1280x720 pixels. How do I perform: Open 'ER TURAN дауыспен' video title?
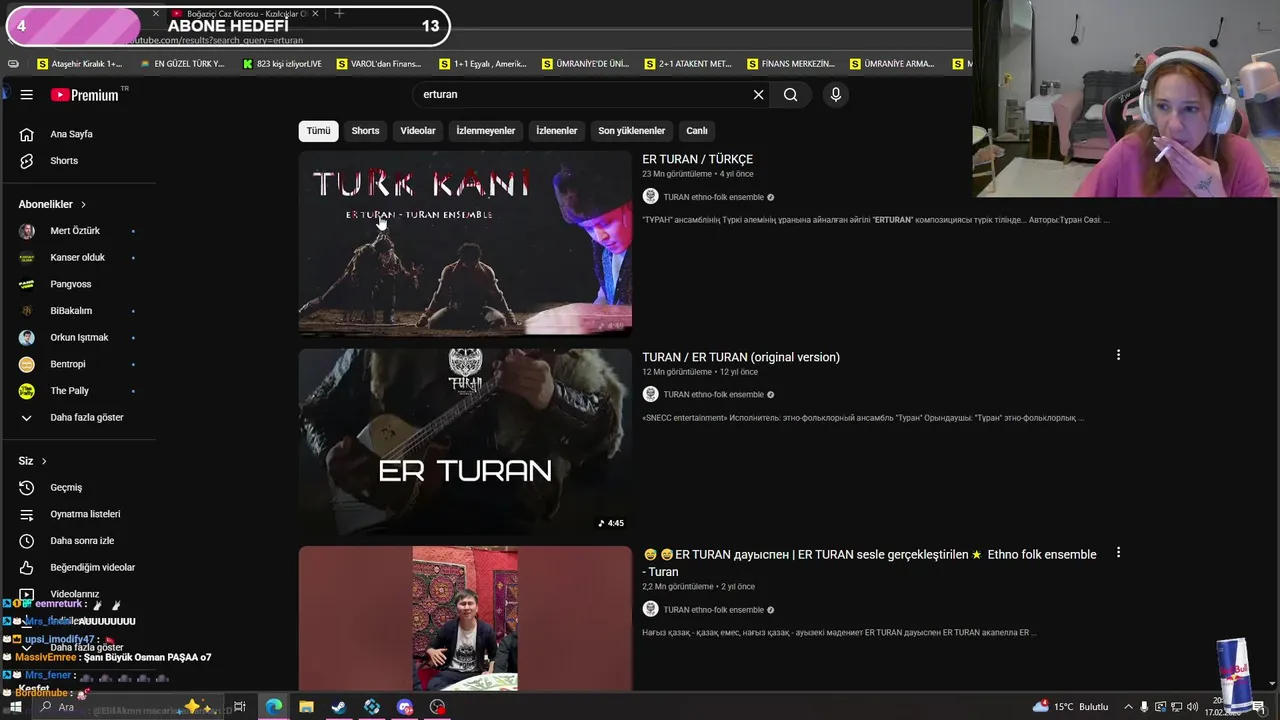pyautogui.click(x=869, y=563)
